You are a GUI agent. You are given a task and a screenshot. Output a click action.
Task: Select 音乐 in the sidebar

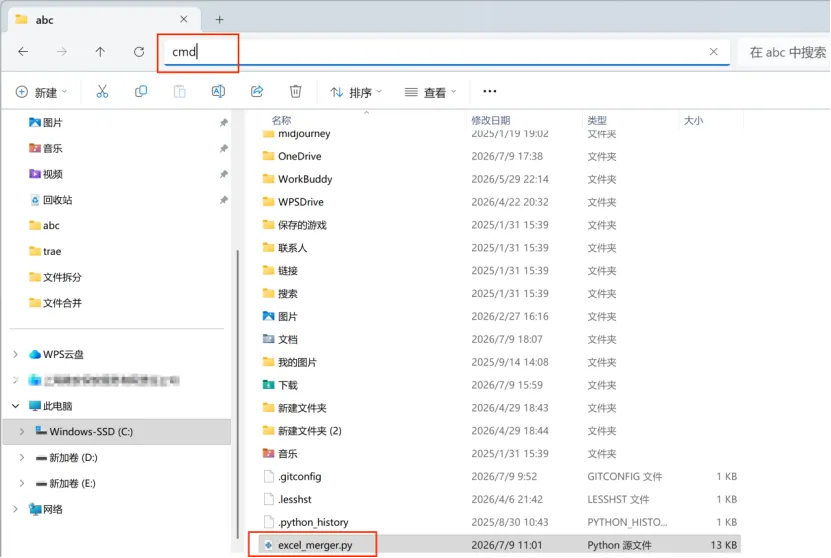[46, 148]
